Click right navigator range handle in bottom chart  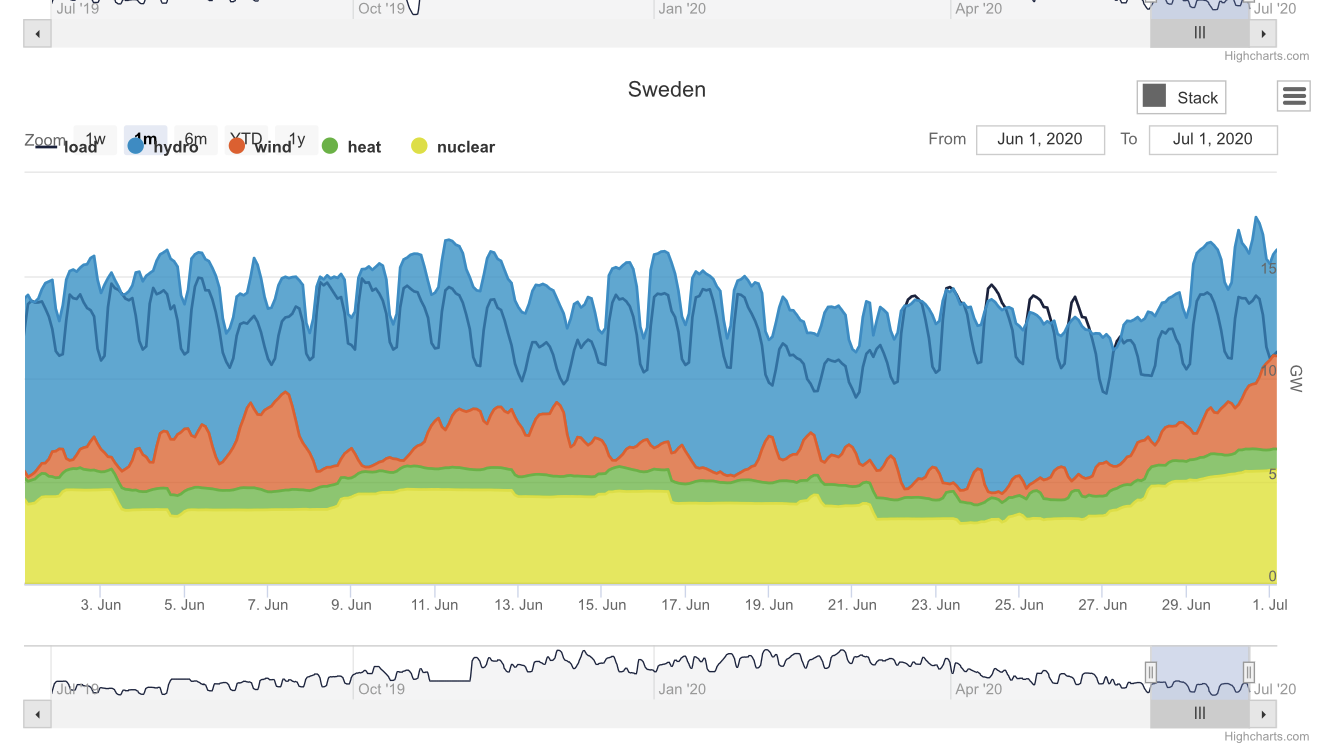tap(1249, 673)
